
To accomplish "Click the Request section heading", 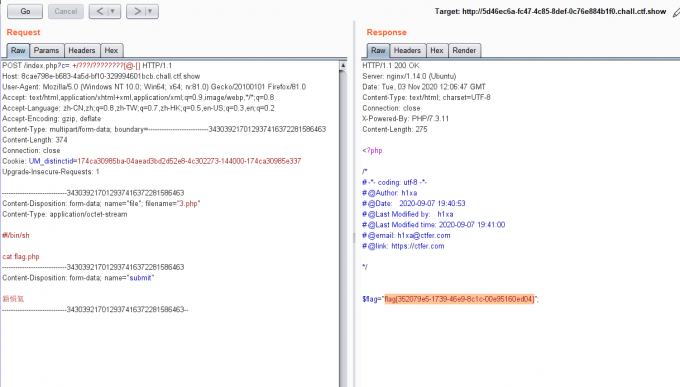I will coord(23,33).
